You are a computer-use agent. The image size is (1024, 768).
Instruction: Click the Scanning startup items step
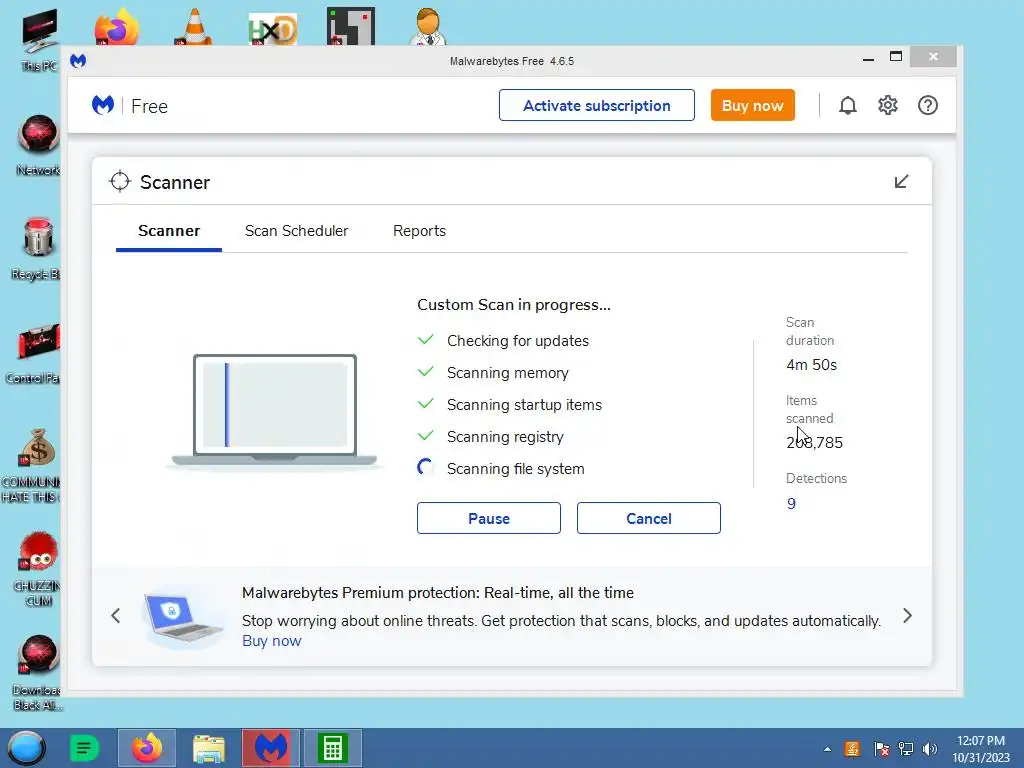click(x=524, y=405)
